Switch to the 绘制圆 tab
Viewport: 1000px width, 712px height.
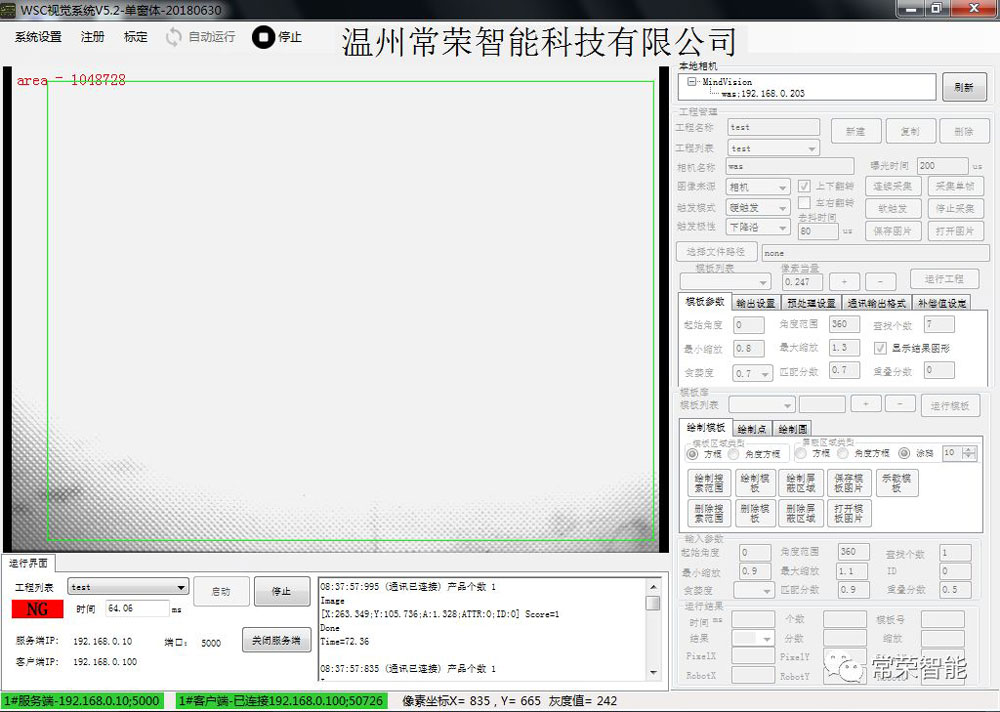coord(792,429)
